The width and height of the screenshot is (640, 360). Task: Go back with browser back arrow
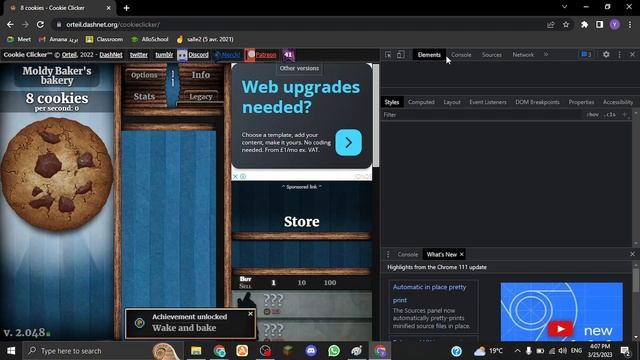tap(10, 24)
